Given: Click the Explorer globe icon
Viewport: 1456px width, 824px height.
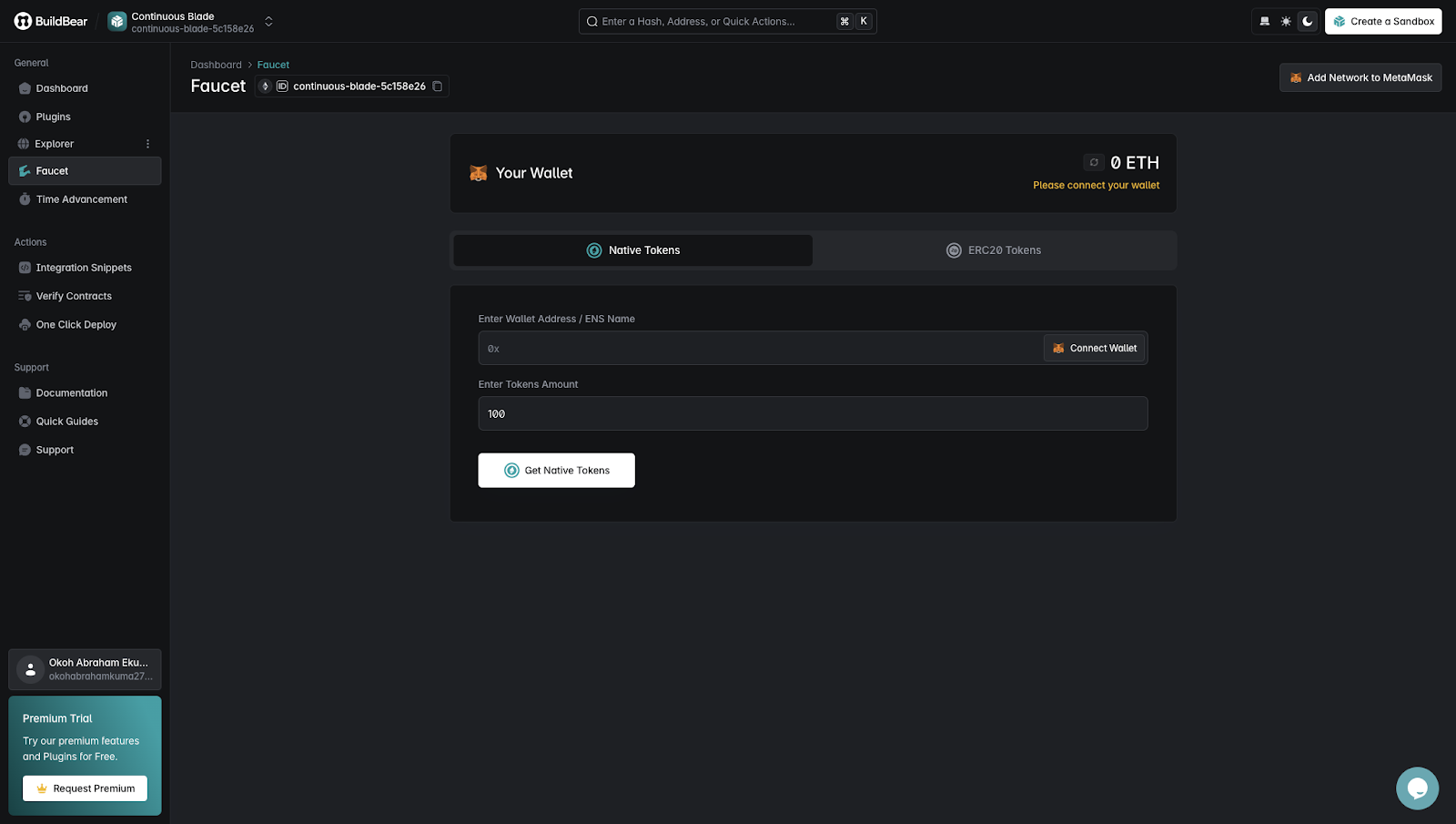Looking at the screenshot, I should tap(24, 144).
